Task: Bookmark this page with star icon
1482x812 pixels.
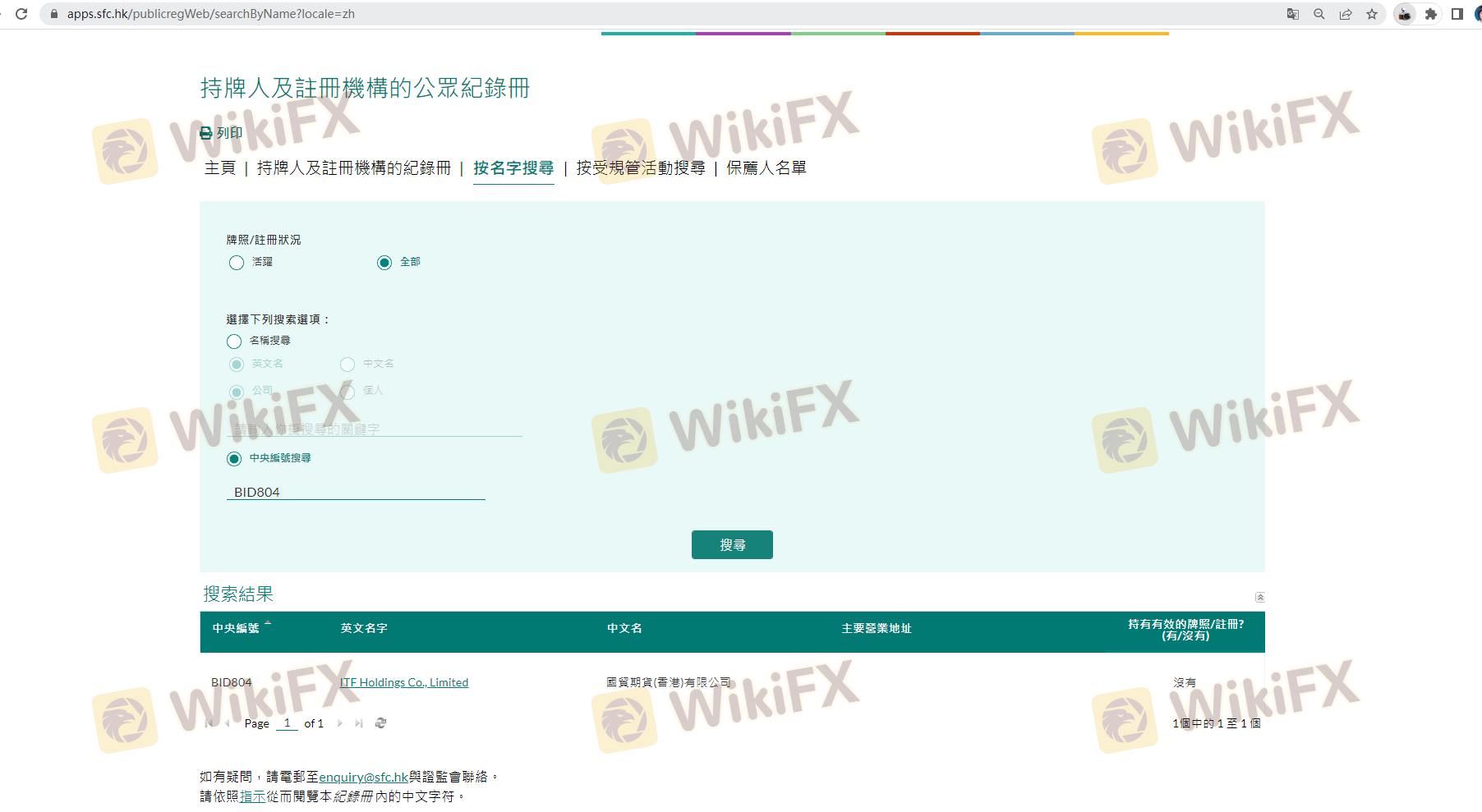Action: coord(1372,14)
